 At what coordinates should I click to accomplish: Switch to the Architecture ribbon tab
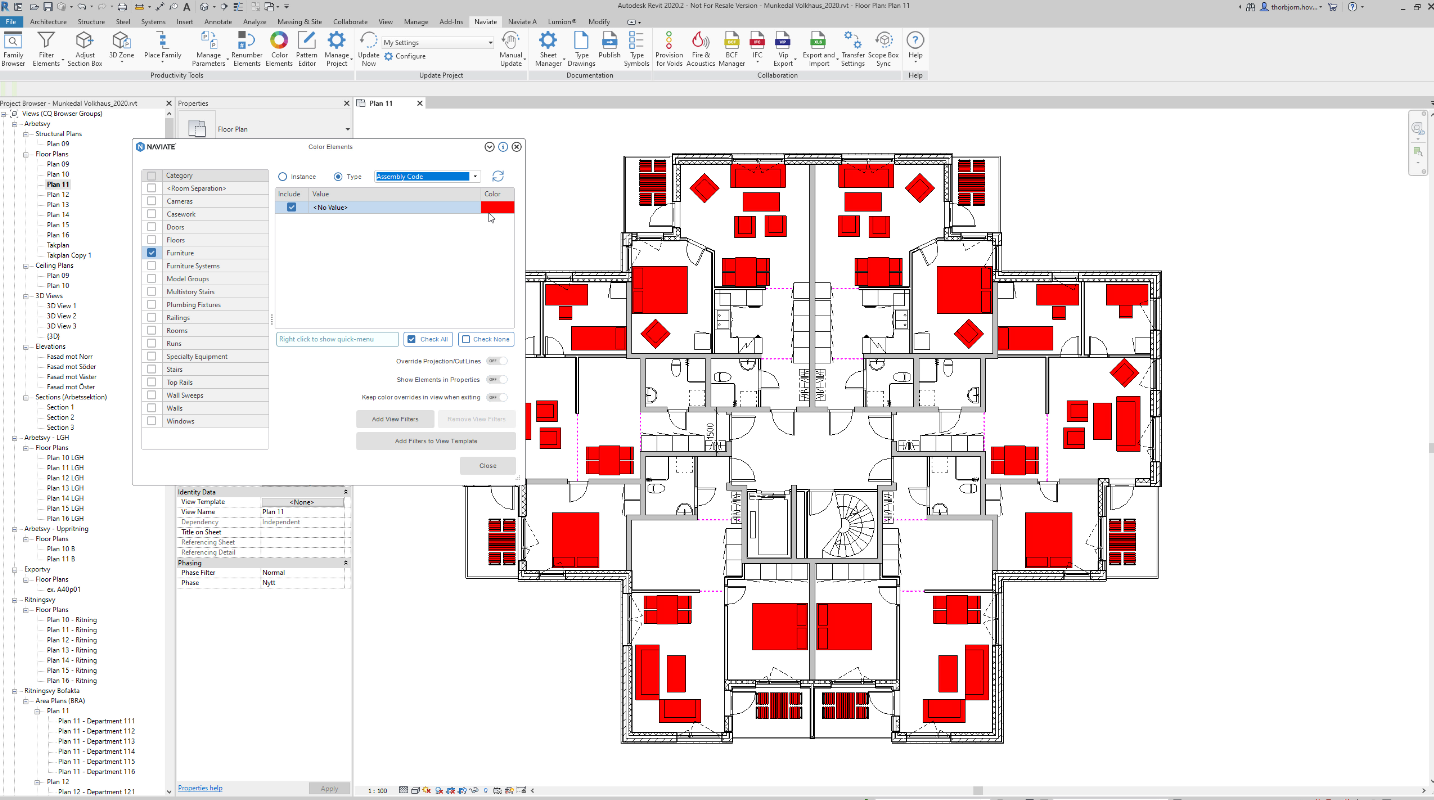point(49,21)
